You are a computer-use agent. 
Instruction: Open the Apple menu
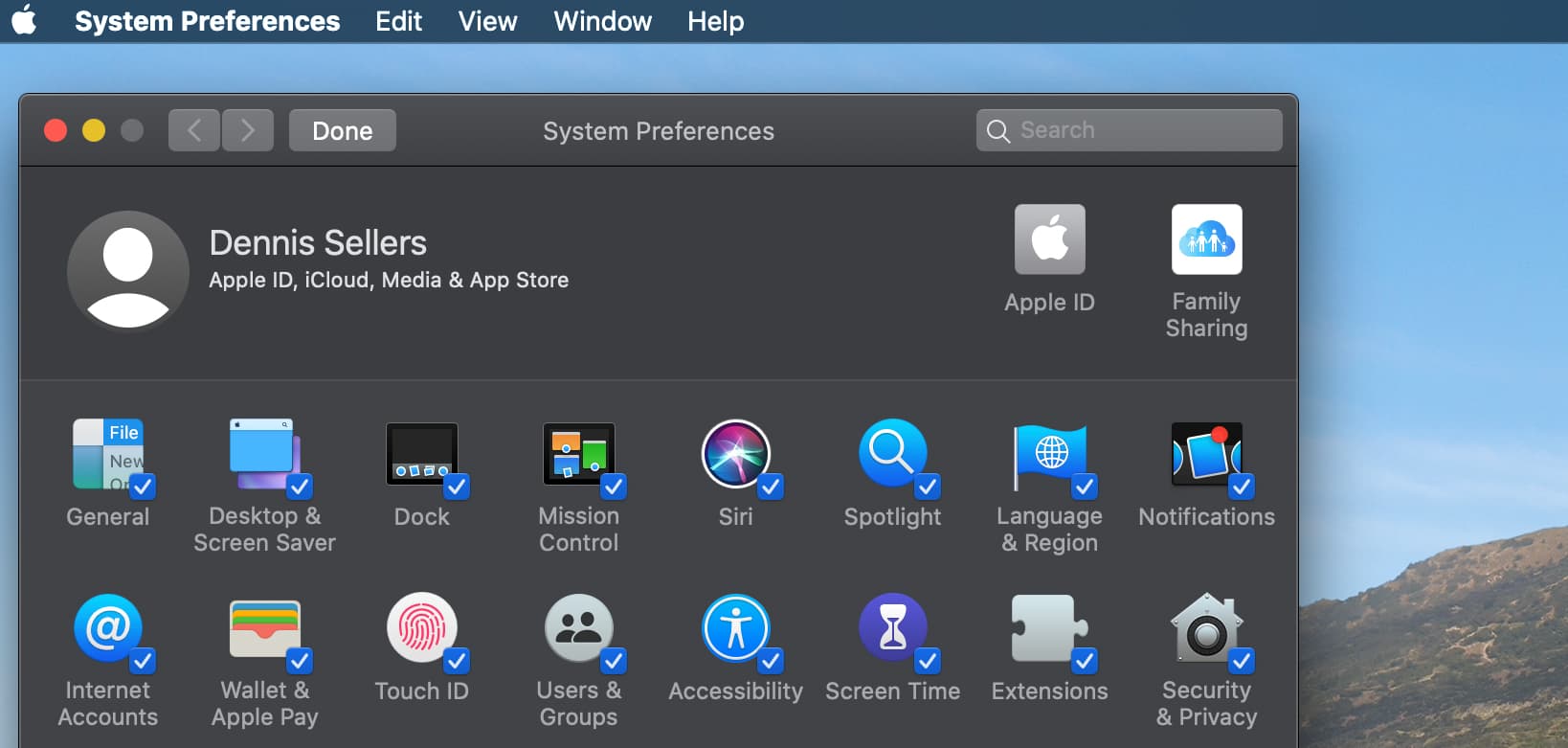click(25, 20)
